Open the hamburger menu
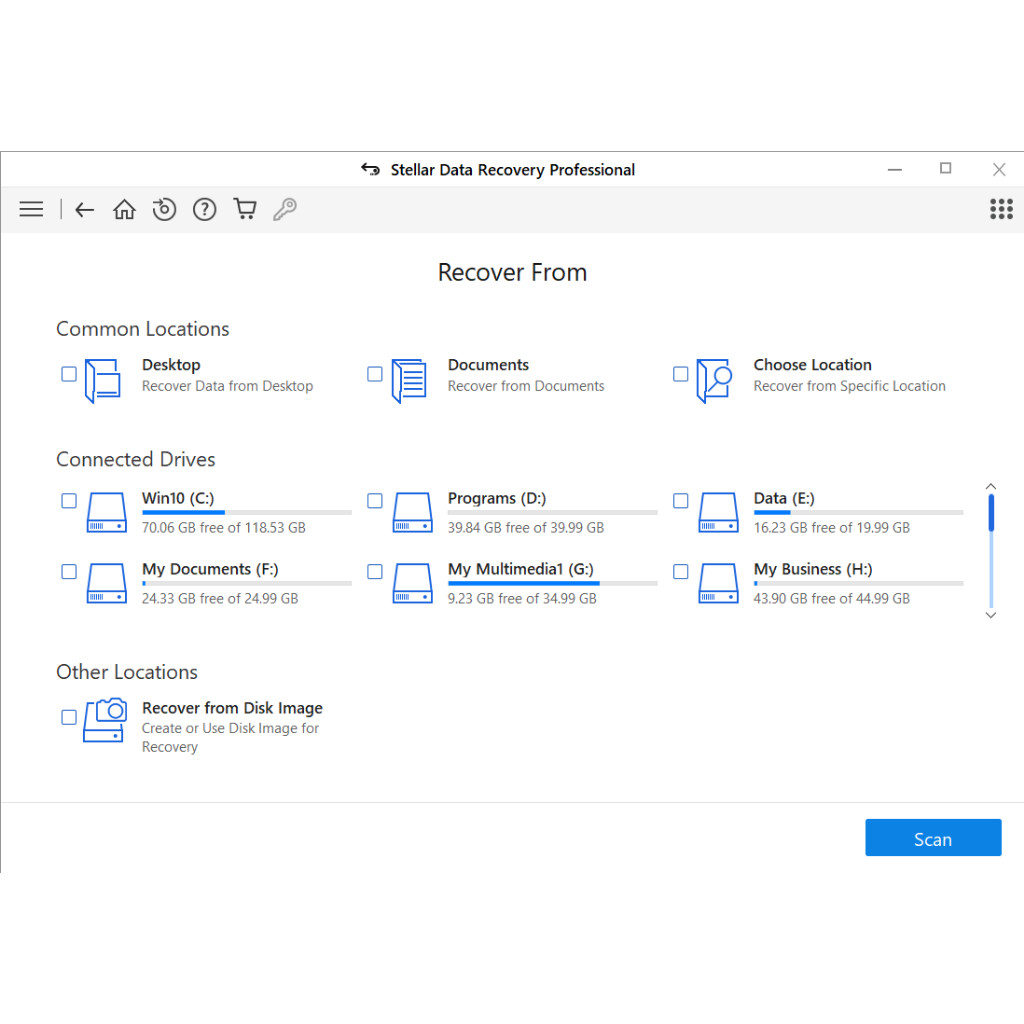The width and height of the screenshot is (1024, 1024). click(x=31, y=209)
